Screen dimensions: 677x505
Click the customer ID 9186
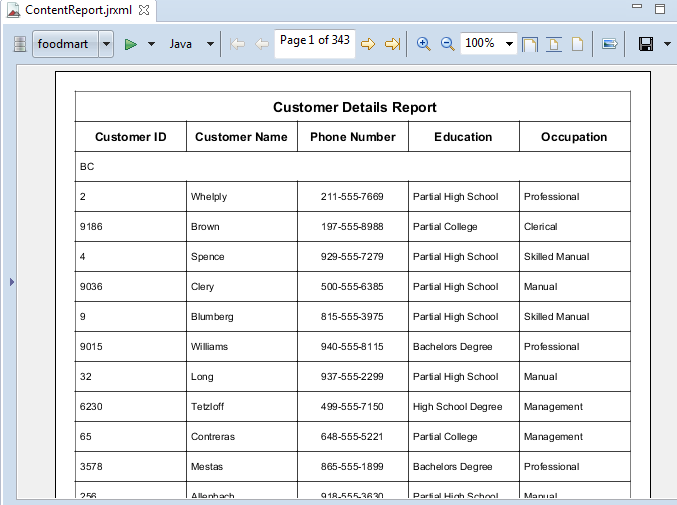91,227
